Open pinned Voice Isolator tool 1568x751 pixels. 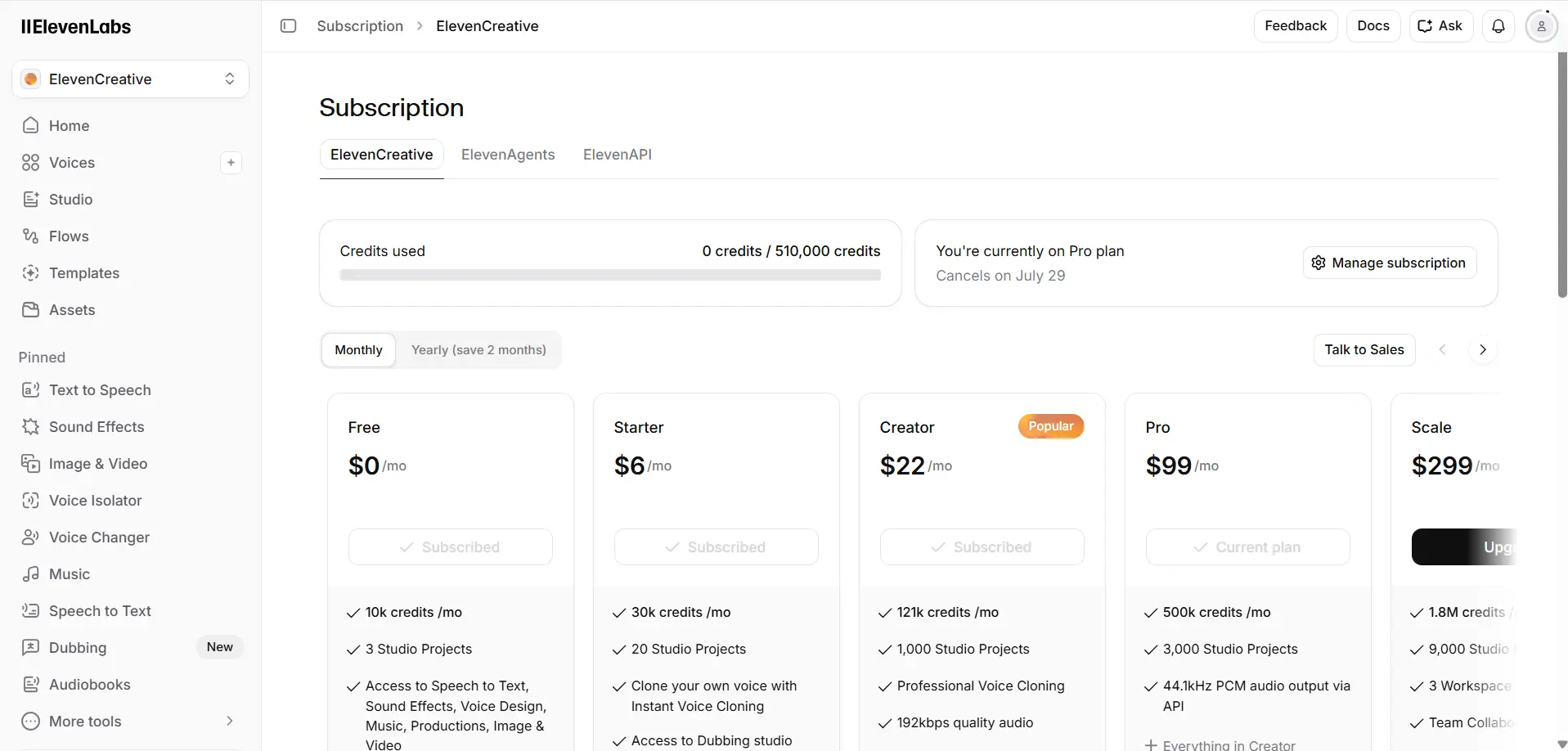130,501
